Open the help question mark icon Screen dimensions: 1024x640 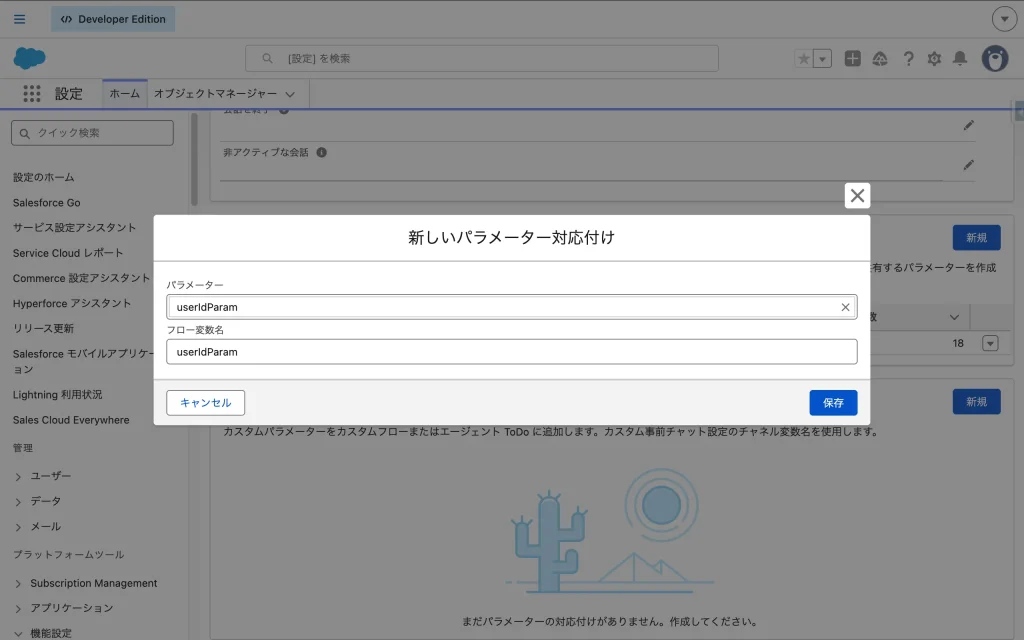(x=908, y=59)
